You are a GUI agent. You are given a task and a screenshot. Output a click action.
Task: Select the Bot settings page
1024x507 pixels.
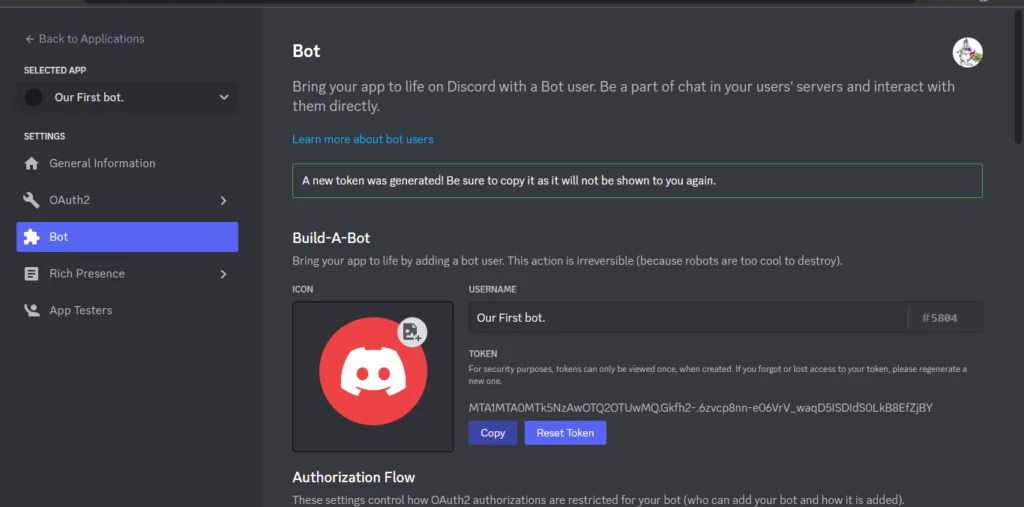(x=127, y=237)
